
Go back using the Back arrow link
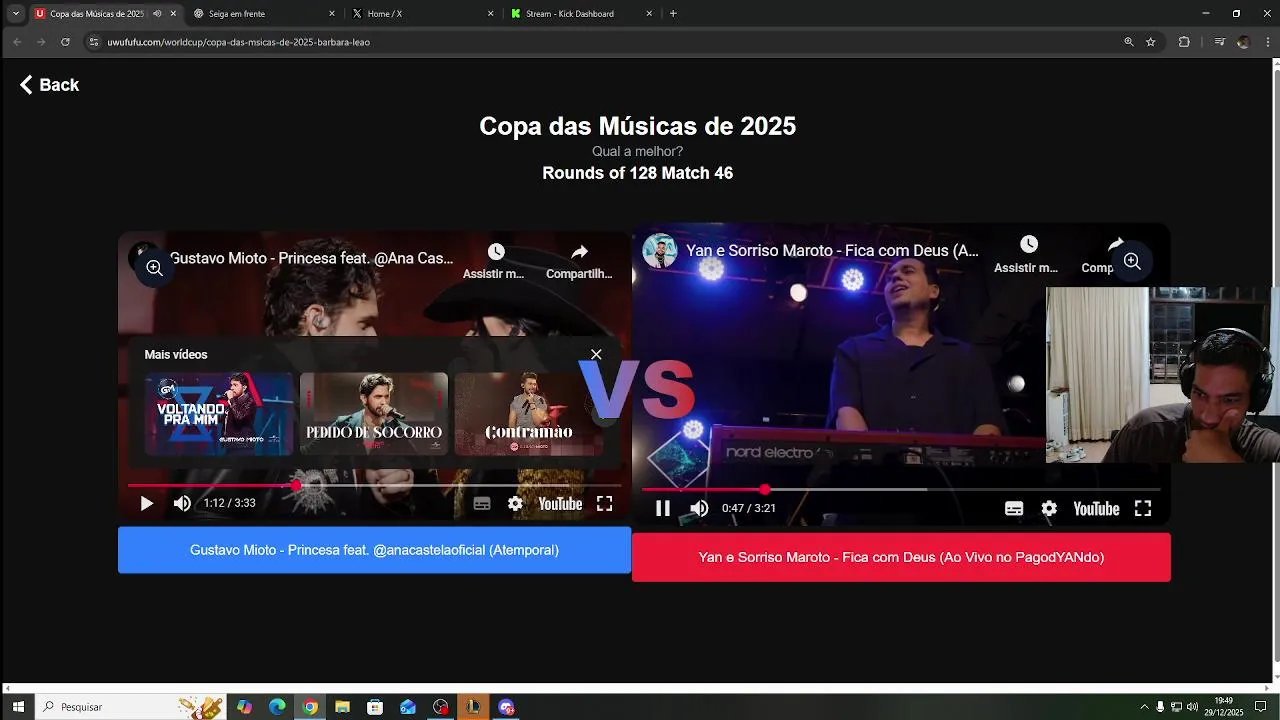click(49, 85)
